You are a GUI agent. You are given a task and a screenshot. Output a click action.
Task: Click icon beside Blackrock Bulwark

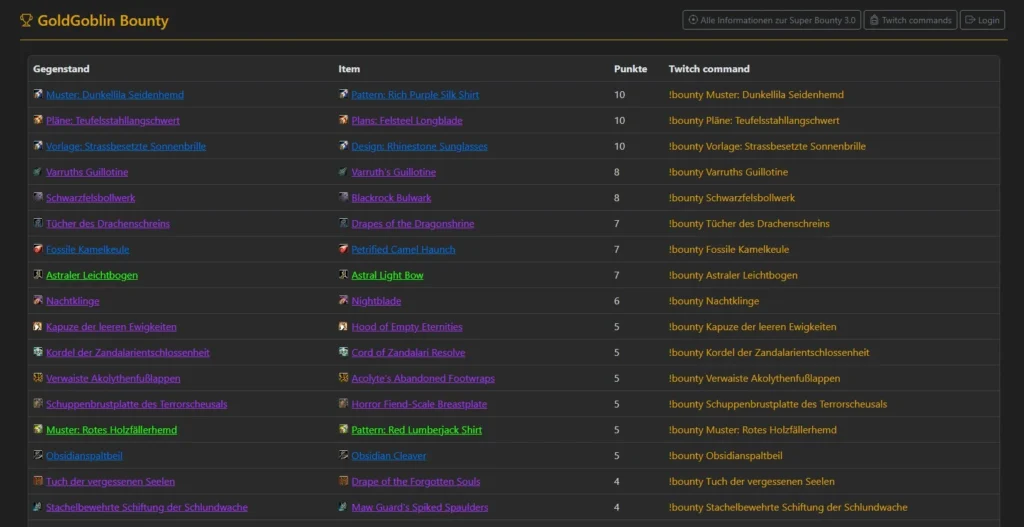point(344,198)
